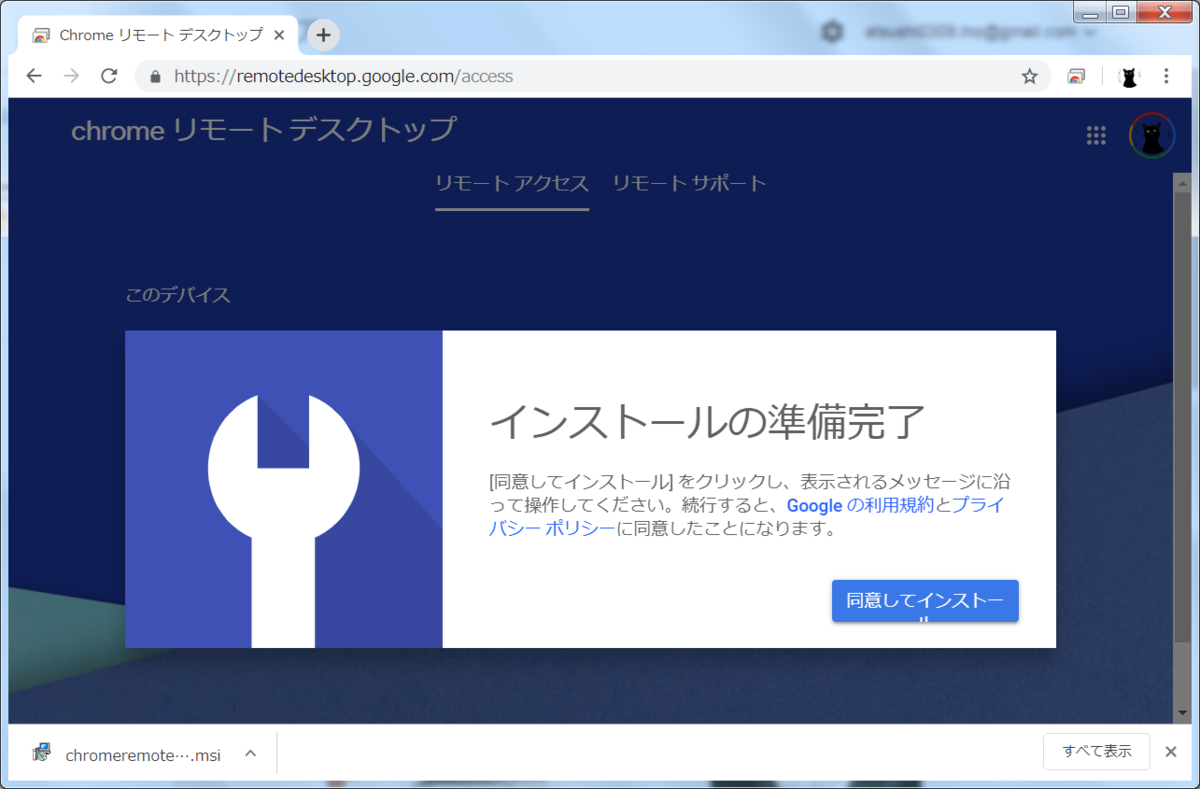Select the Chrome リモート デスクトップ browser tab
The image size is (1200, 789).
pos(160,35)
